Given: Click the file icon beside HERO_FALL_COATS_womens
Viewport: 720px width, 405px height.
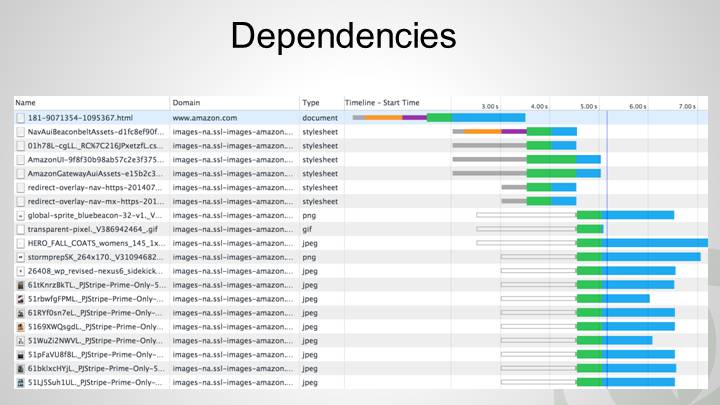Looking at the screenshot, I should pos(20,243).
